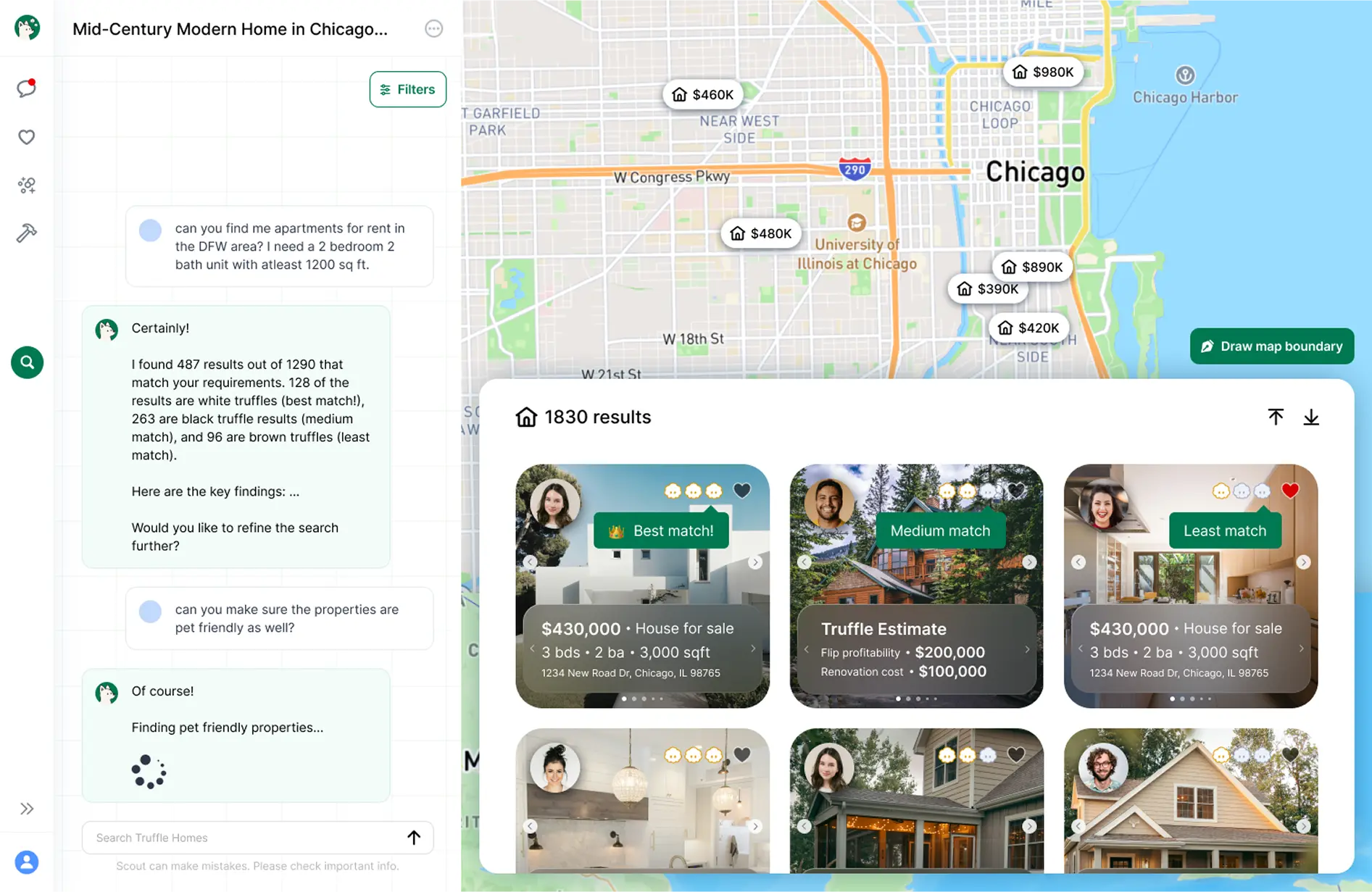This screenshot has width=1372, height=892.
Task: Next info chevron on Best match details panel
Action: [753, 649]
